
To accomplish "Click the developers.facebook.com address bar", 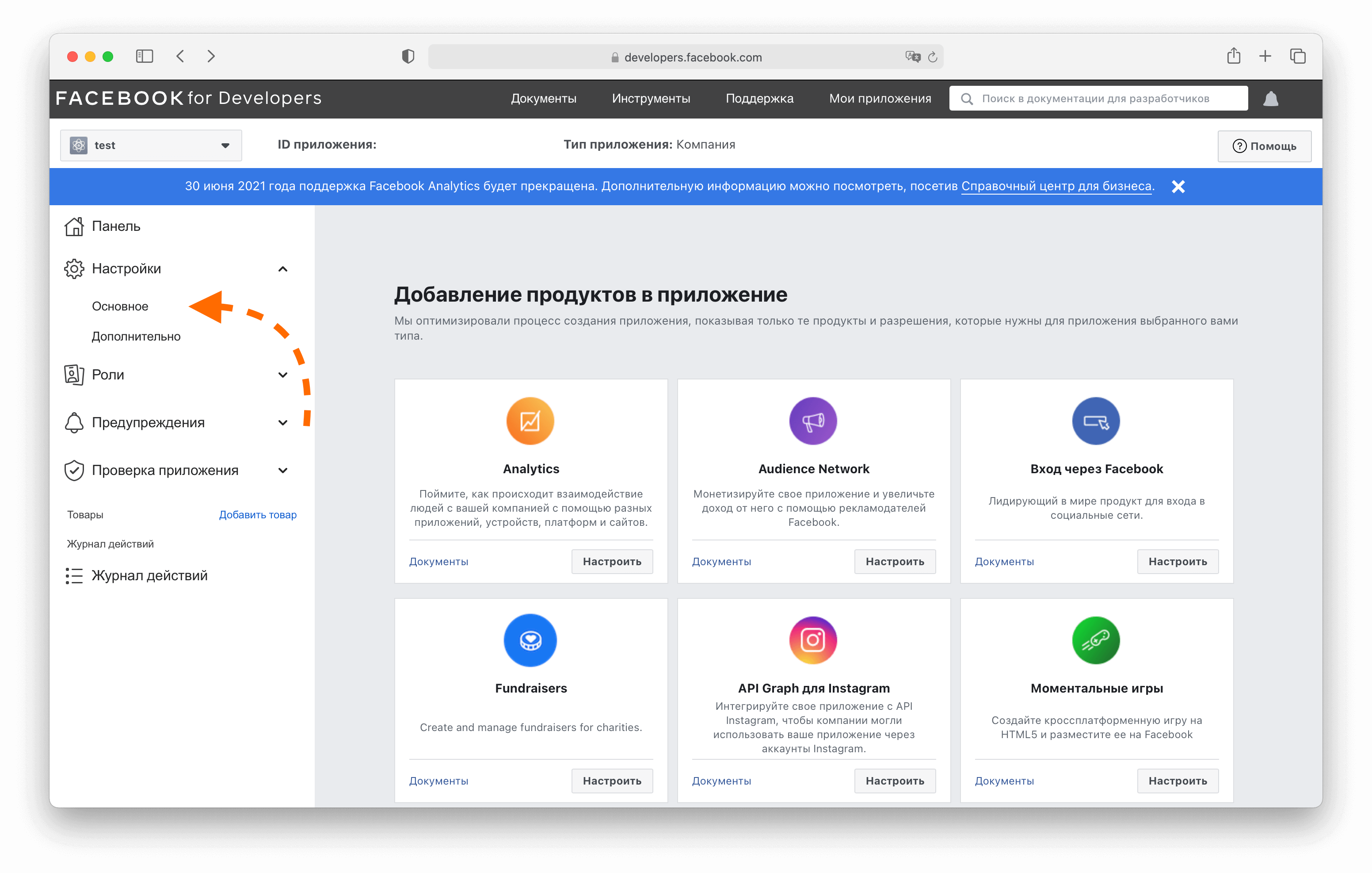I will point(686,57).
